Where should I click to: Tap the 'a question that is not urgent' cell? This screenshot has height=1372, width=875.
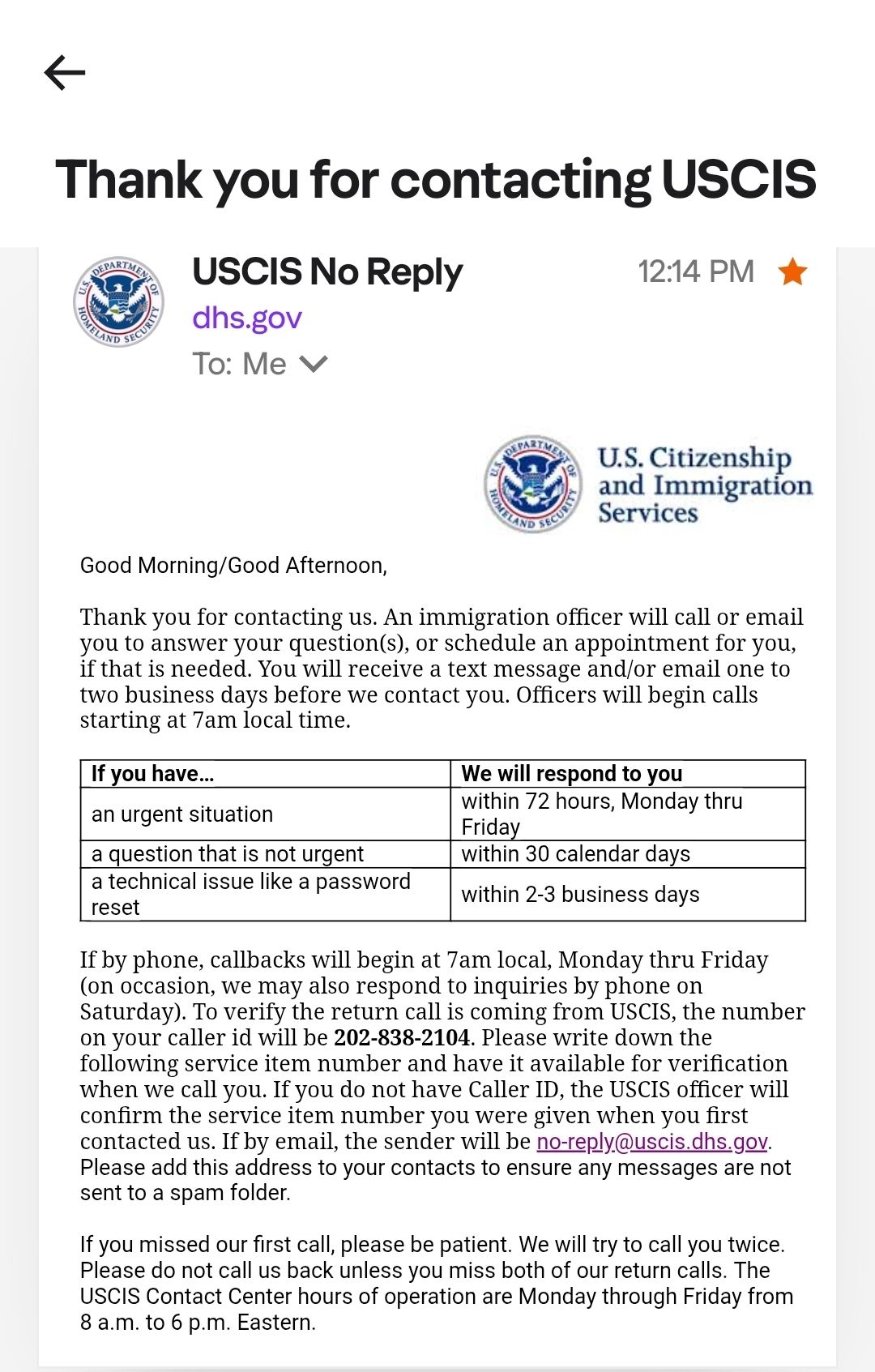(x=265, y=854)
